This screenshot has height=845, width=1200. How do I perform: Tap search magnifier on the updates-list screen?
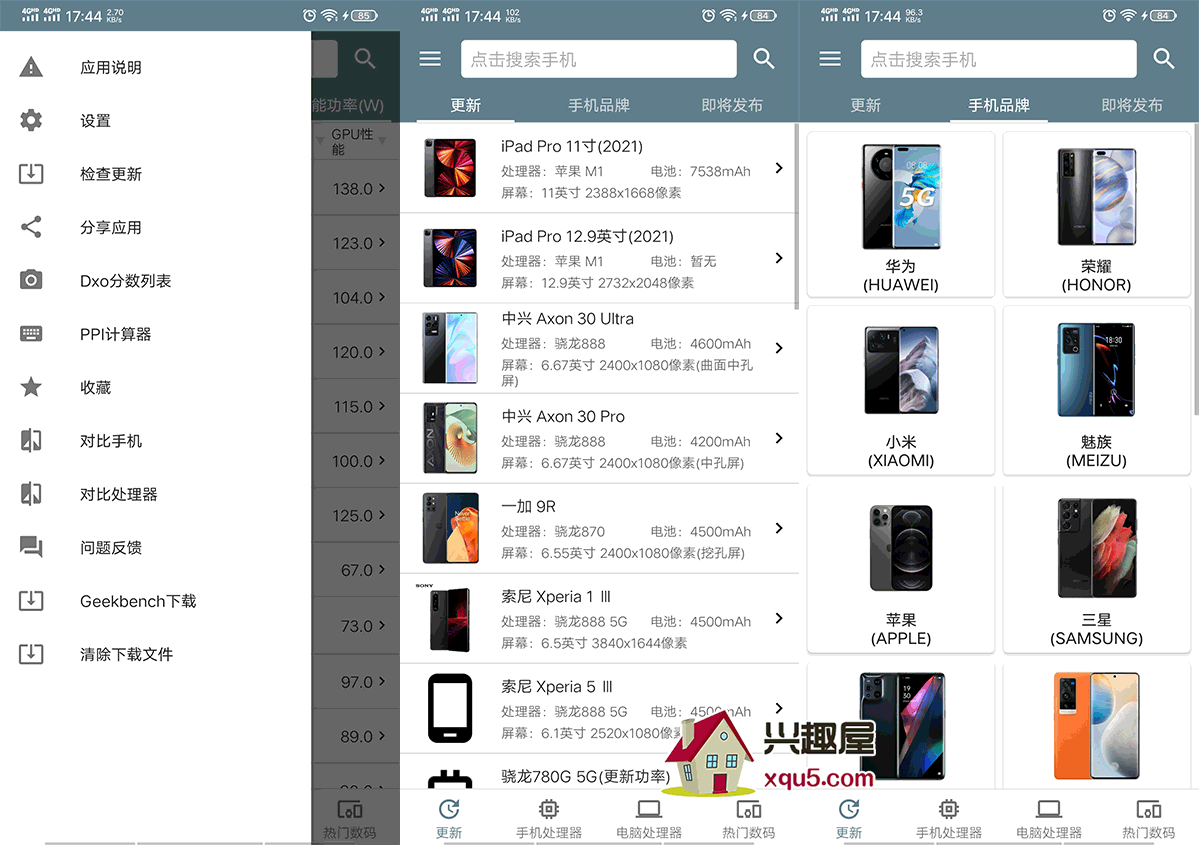(x=764, y=59)
